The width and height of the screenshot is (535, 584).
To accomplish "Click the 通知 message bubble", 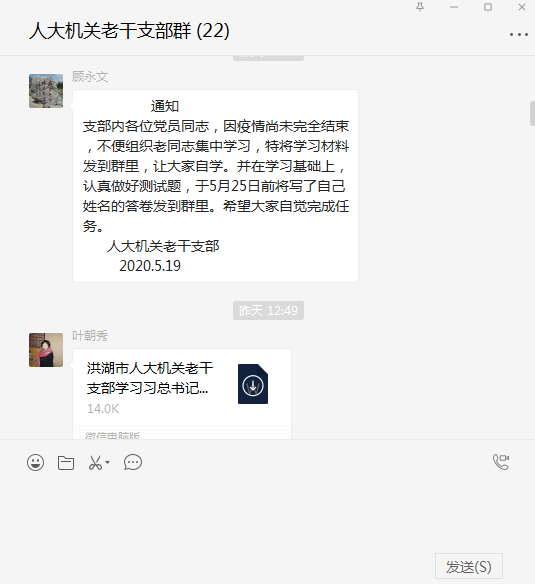I will coord(215,186).
